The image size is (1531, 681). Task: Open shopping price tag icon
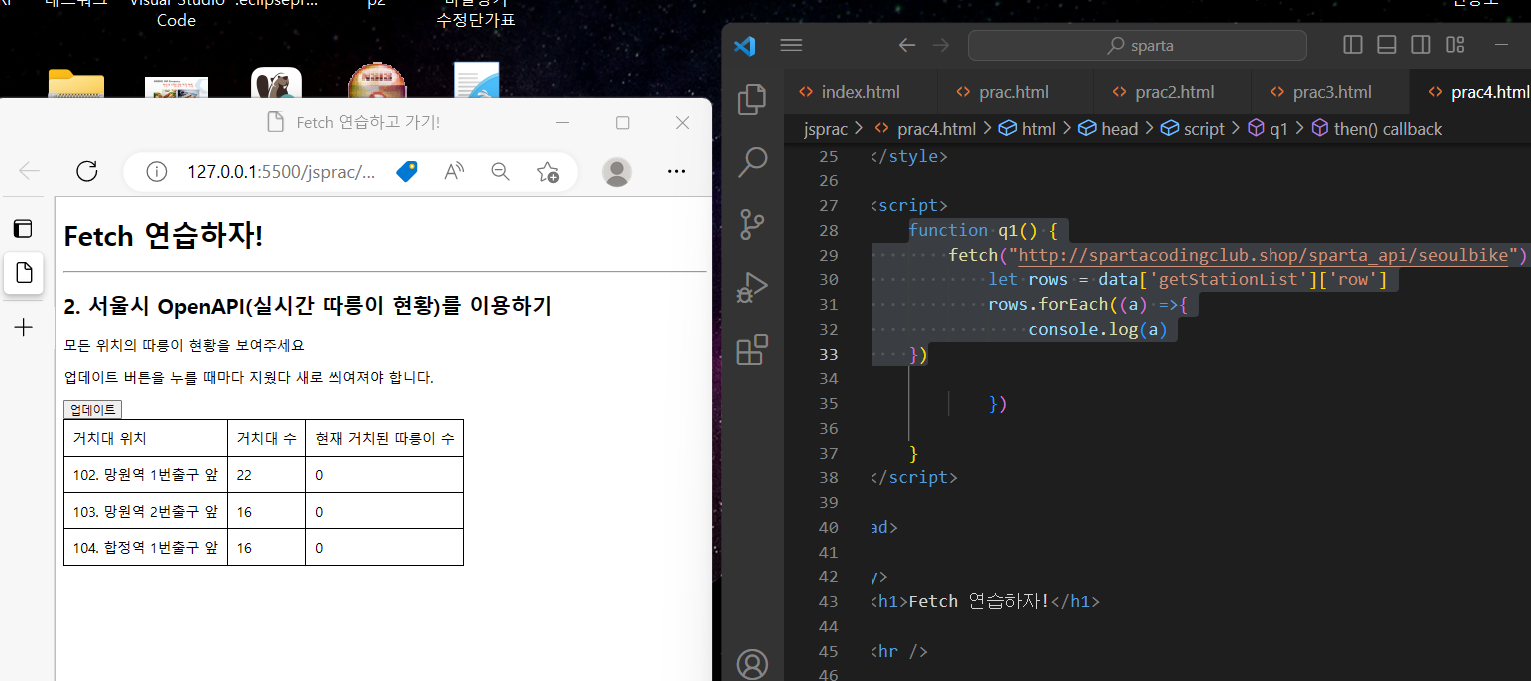tap(406, 172)
